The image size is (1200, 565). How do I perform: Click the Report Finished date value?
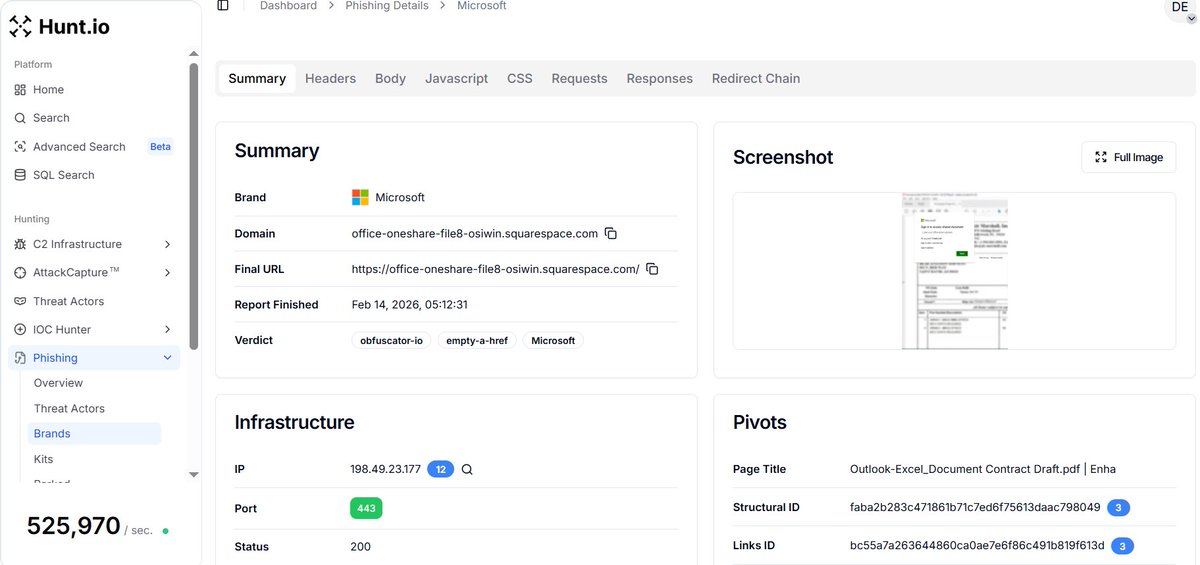coord(410,305)
